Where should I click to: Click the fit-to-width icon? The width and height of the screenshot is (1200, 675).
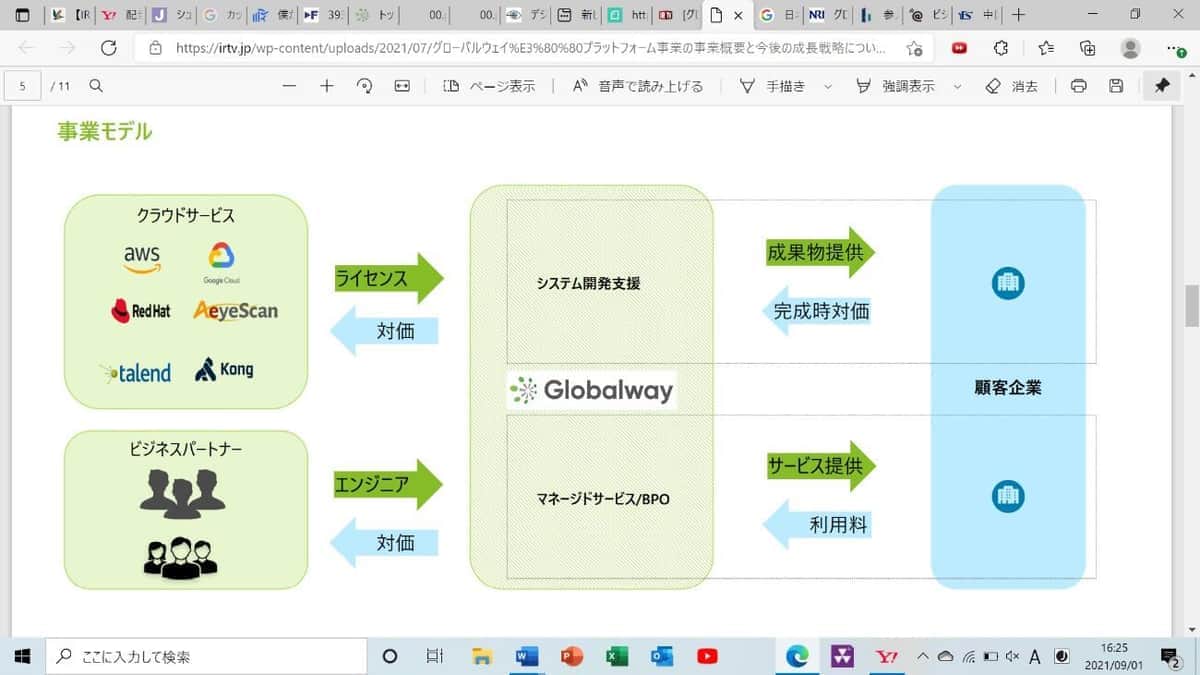click(402, 86)
